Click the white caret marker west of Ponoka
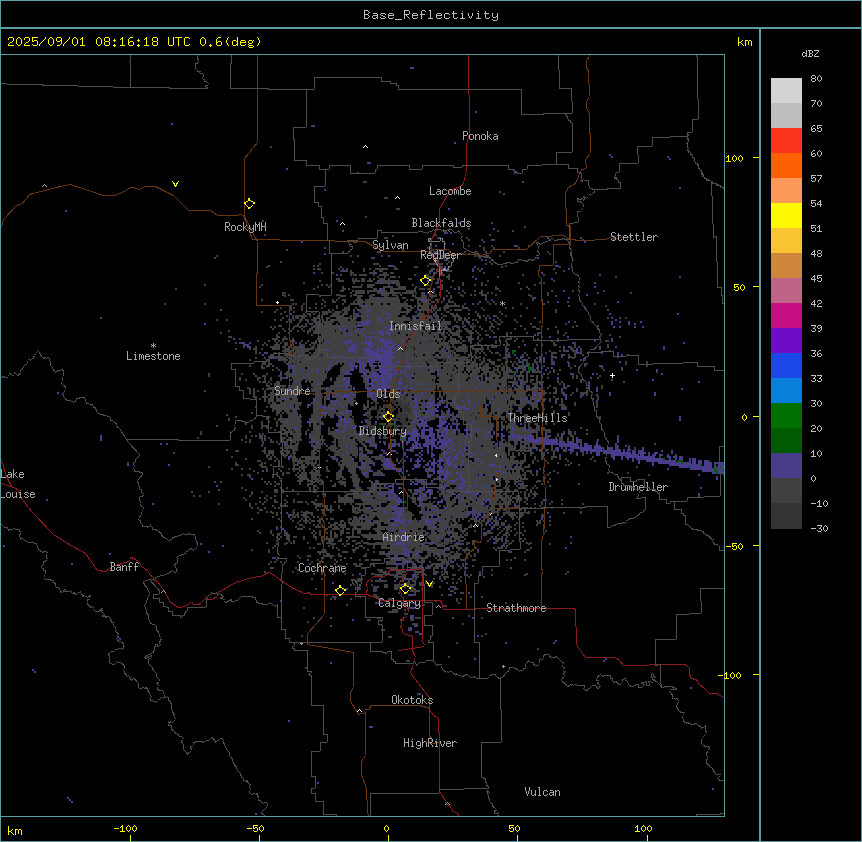This screenshot has width=862, height=842. point(365,147)
